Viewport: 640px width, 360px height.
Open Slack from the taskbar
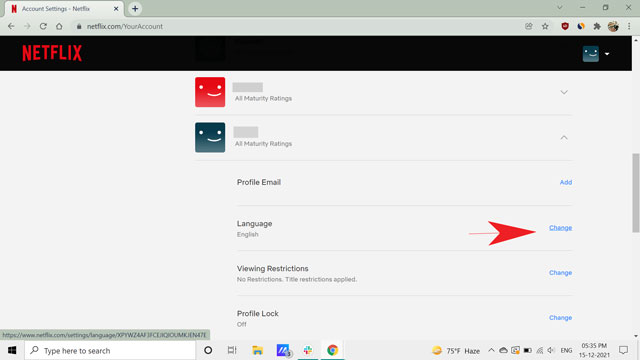tap(308, 350)
